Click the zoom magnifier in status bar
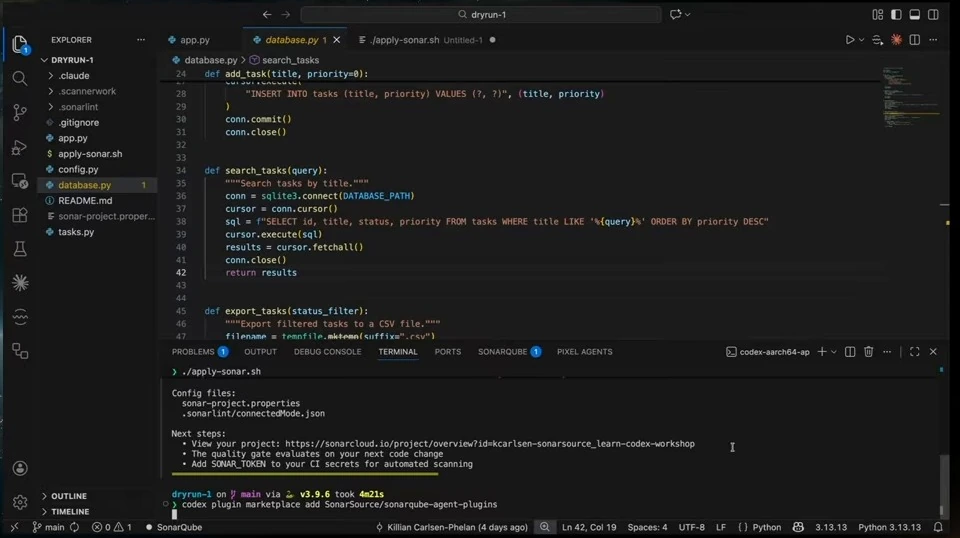The image size is (960, 538). point(544,527)
